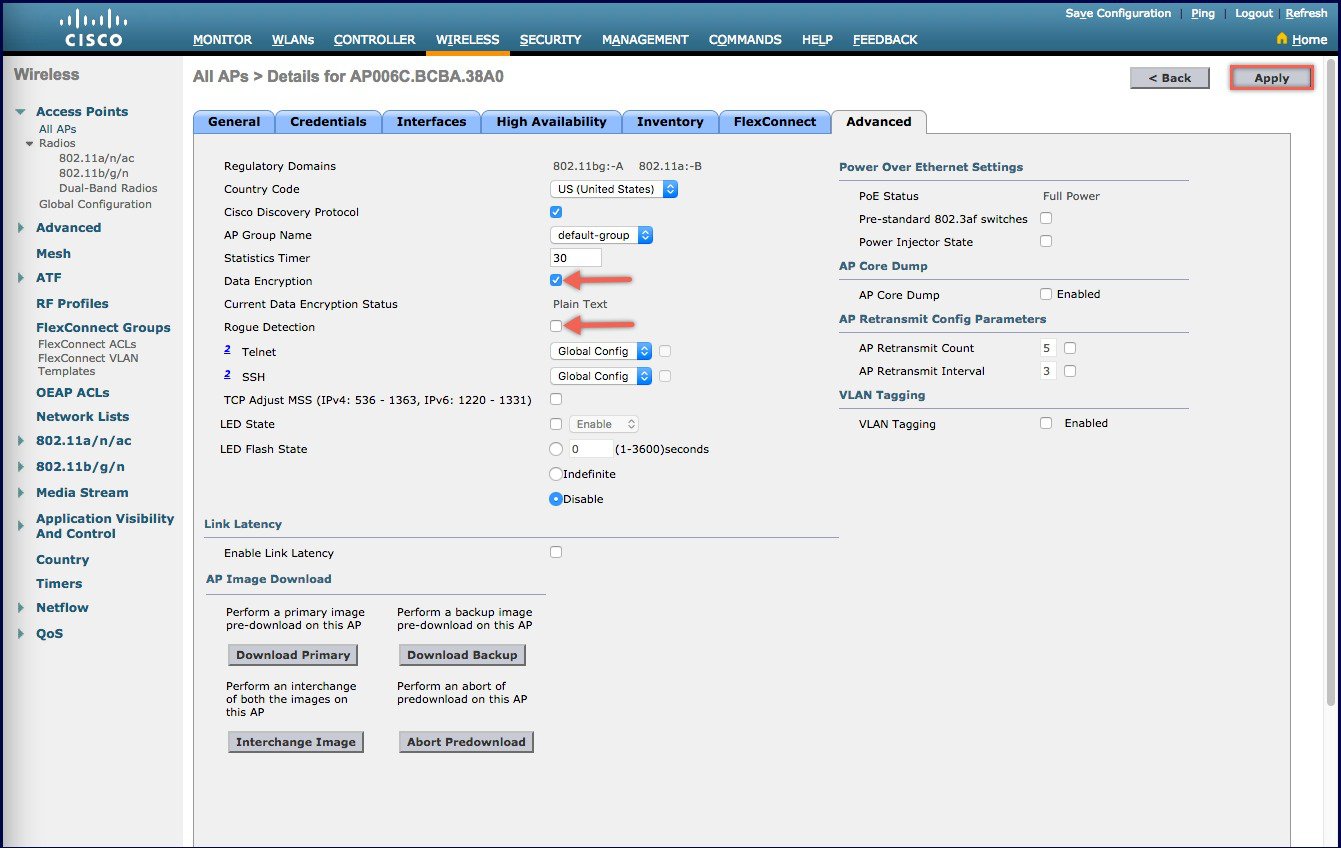Switch to the High Availability tab
1341x850 pixels.
(x=551, y=122)
